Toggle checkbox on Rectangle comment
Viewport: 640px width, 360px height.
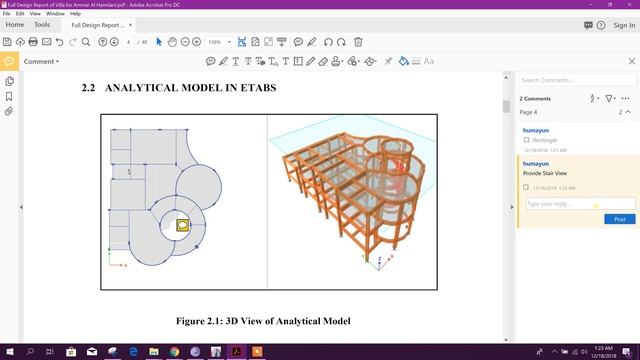[526, 140]
